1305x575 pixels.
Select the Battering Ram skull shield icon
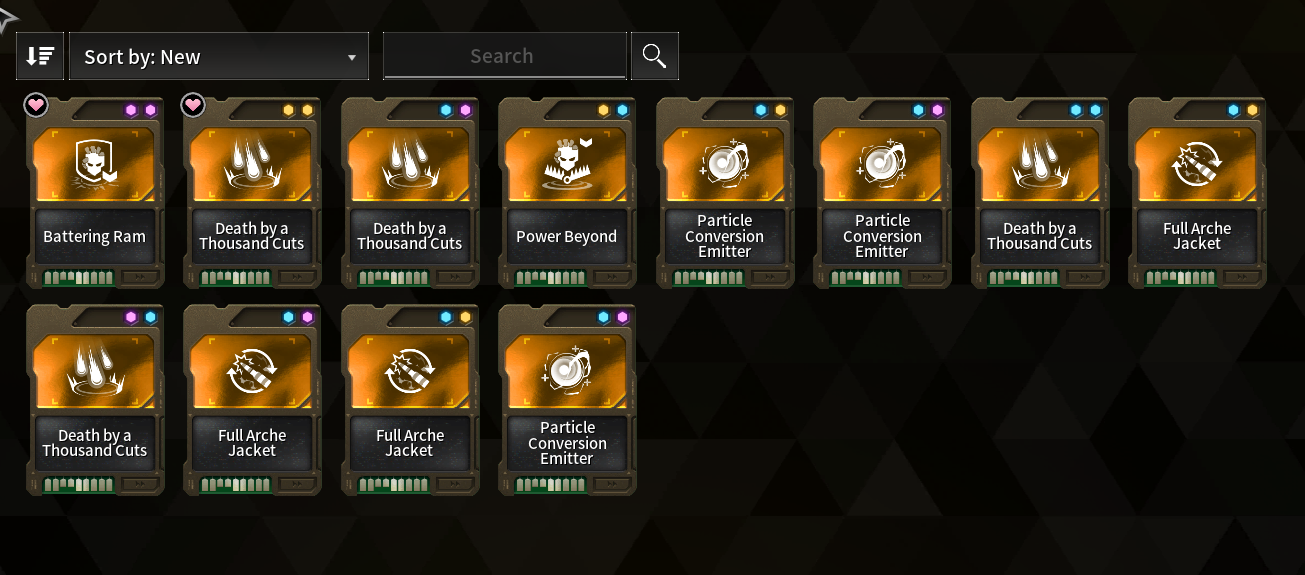point(94,165)
